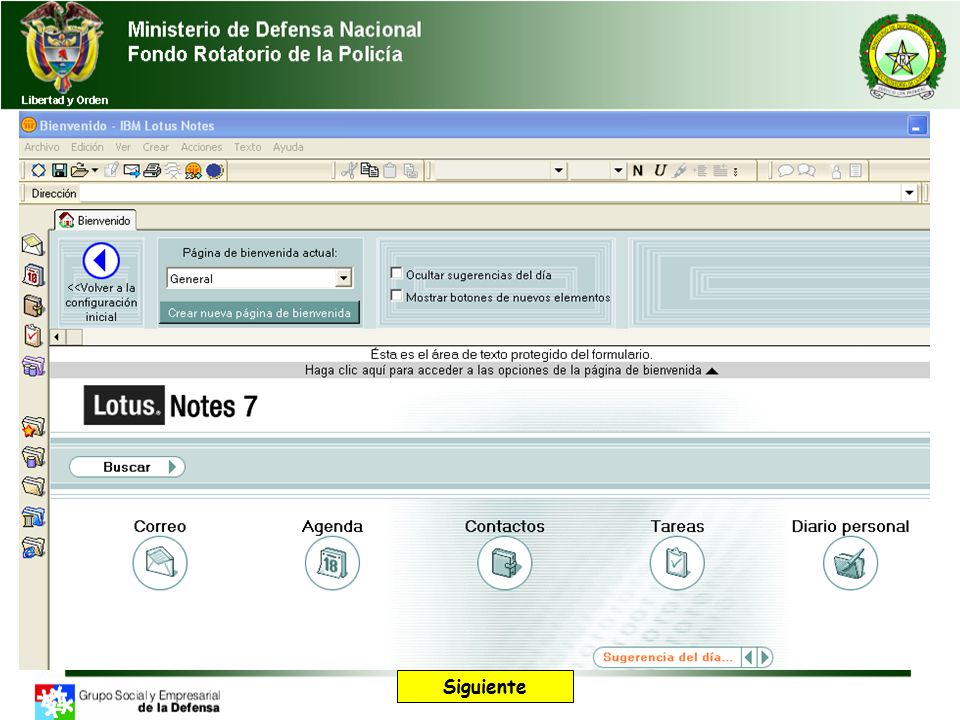Click the Agenda label
The height and width of the screenshot is (720, 960).
pyautogui.click(x=332, y=526)
